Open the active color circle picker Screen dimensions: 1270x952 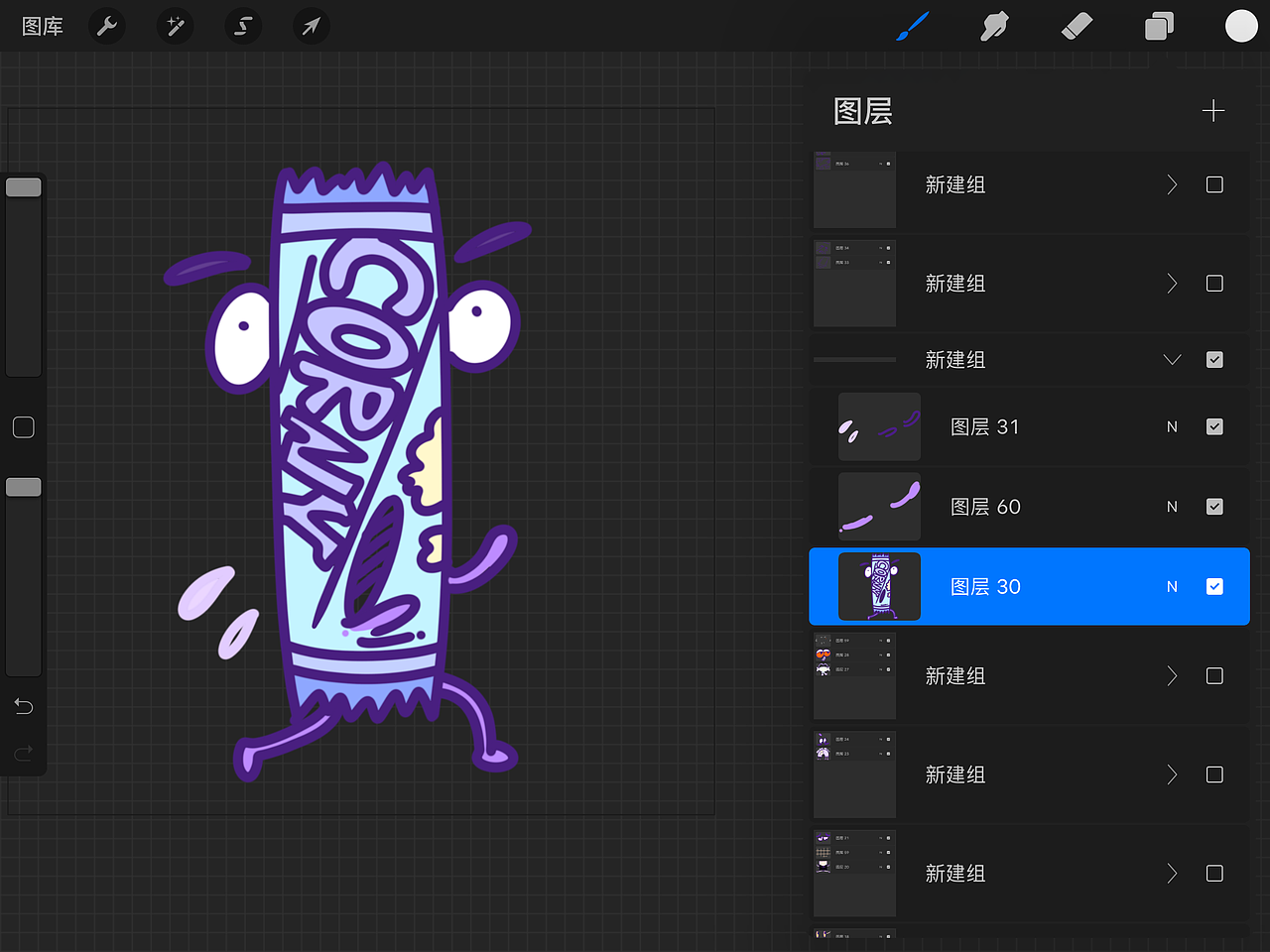(x=1241, y=26)
